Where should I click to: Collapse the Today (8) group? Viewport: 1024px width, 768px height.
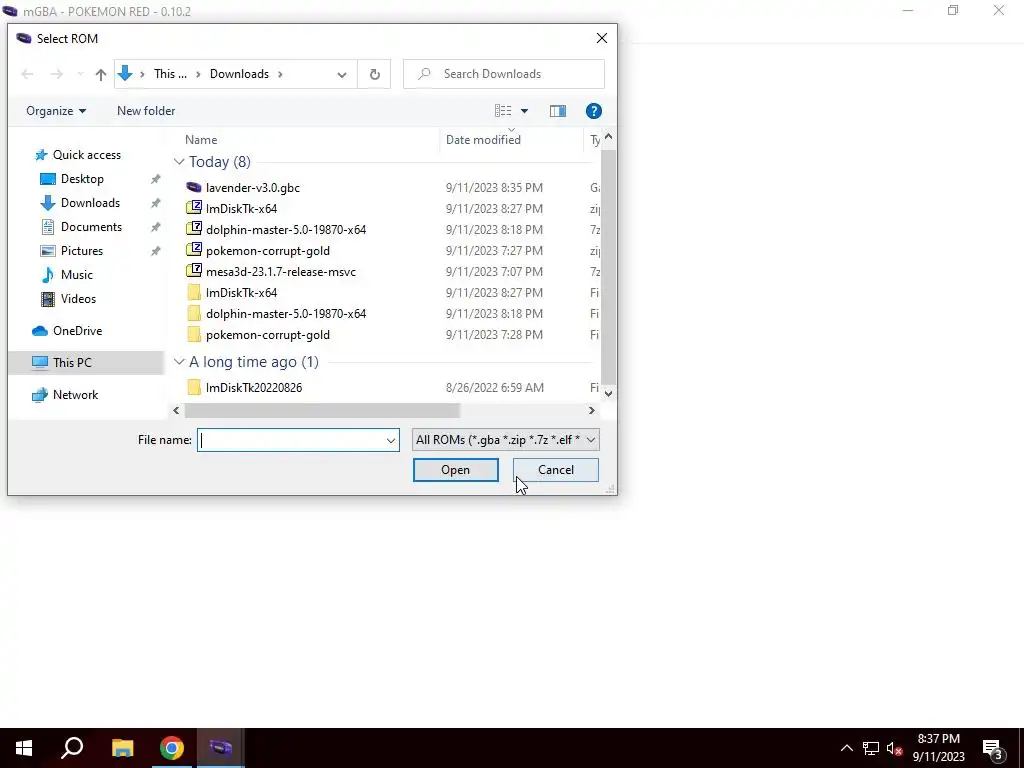(x=179, y=162)
